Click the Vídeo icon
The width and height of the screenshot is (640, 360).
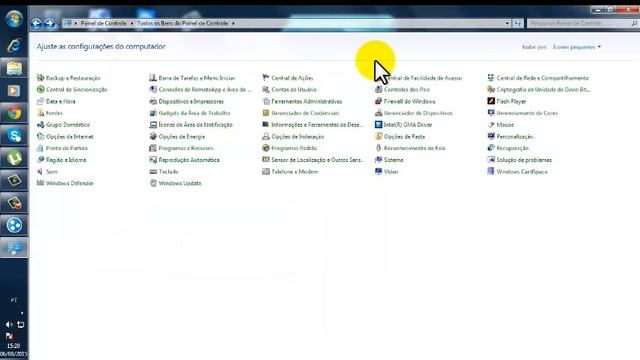click(x=378, y=172)
